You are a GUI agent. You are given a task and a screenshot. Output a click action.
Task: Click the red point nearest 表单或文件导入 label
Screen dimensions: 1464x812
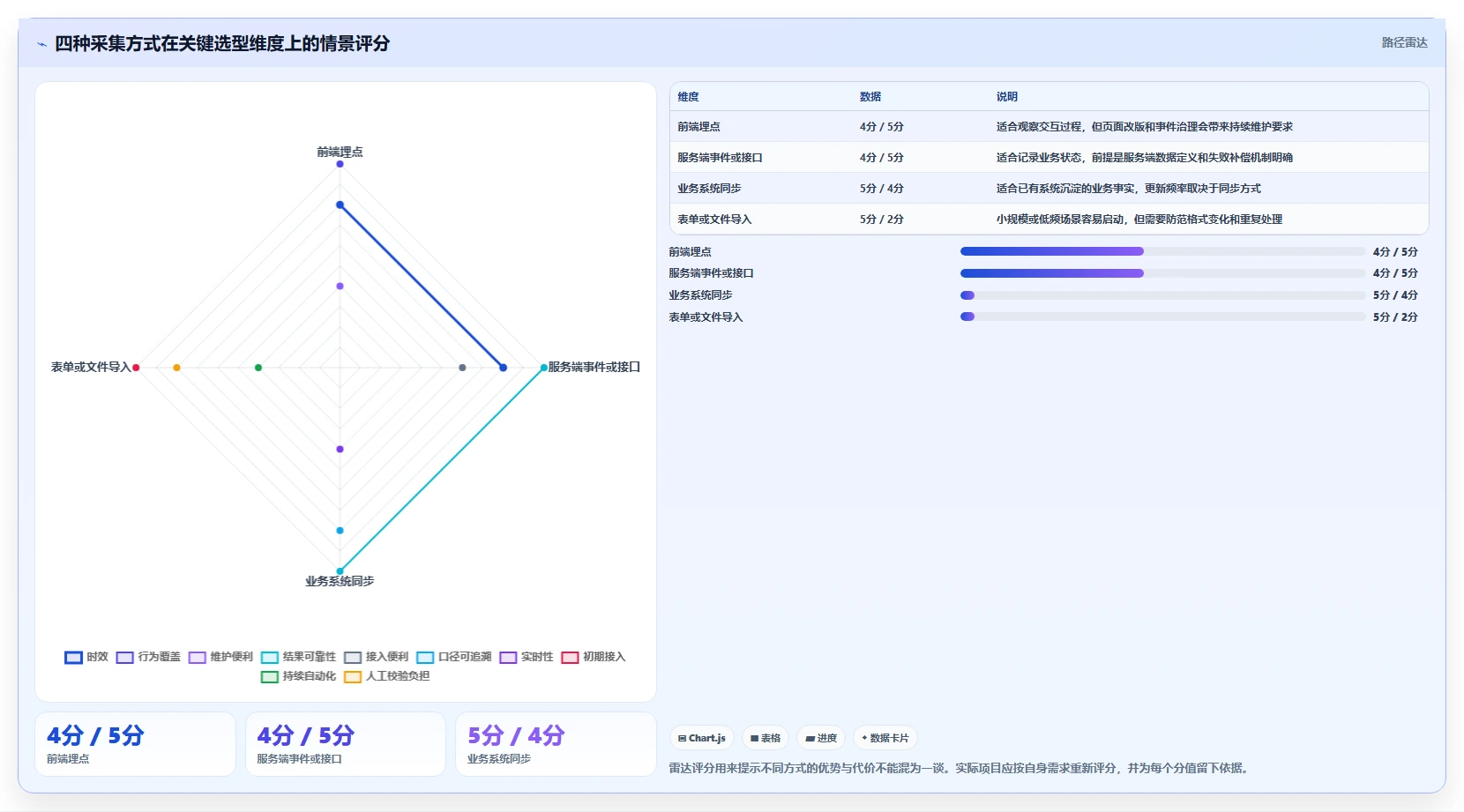(136, 368)
